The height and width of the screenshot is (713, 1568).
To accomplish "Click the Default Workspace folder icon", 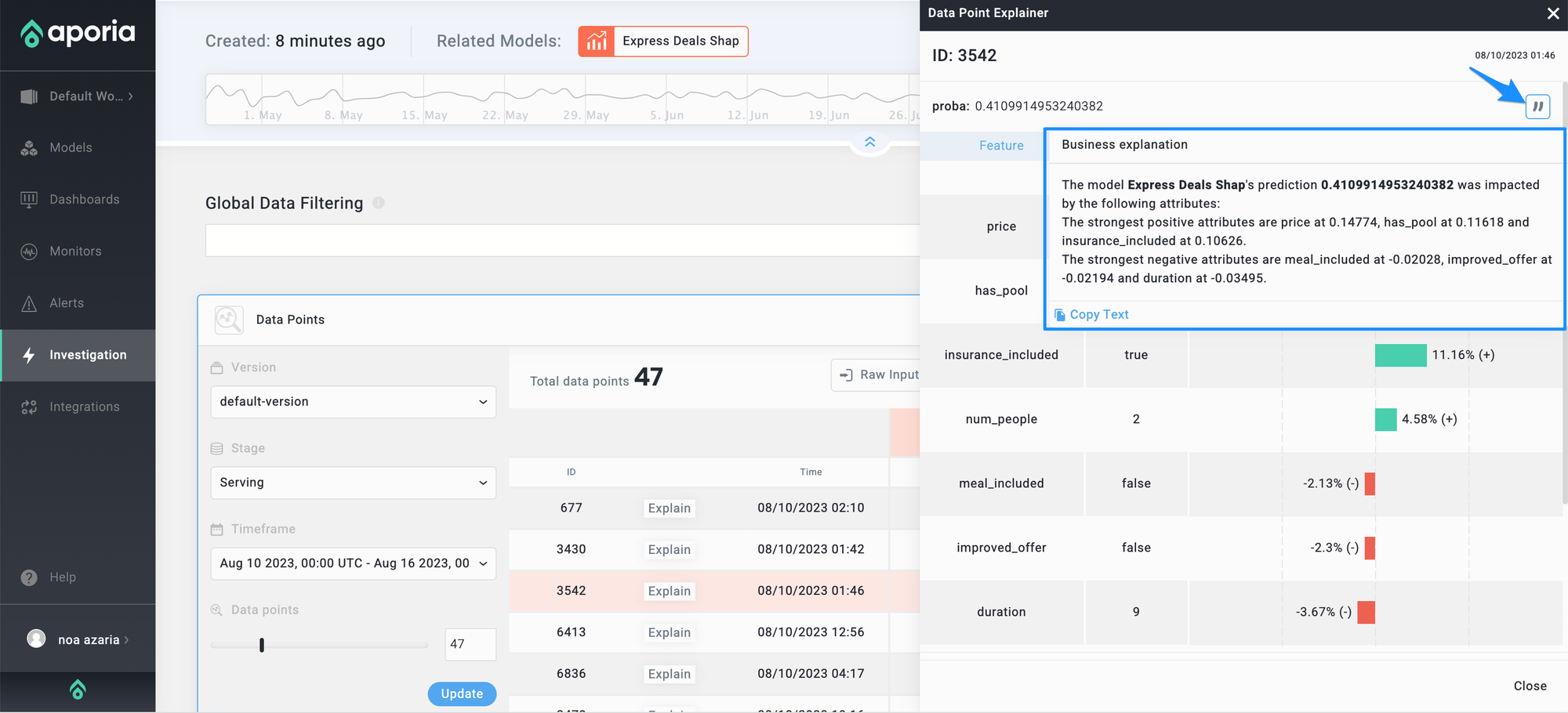I will click(x=29, y=96).
